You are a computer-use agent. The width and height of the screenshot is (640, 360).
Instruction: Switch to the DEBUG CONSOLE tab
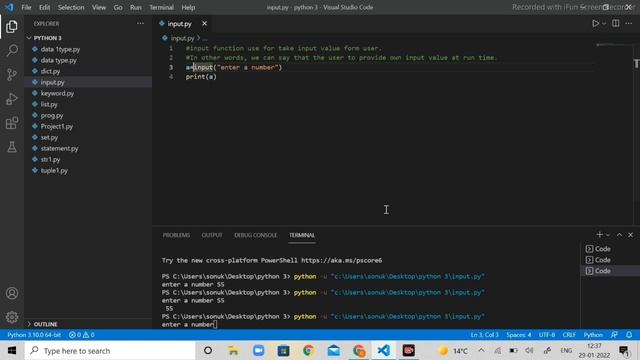click(x=256, y=235)
